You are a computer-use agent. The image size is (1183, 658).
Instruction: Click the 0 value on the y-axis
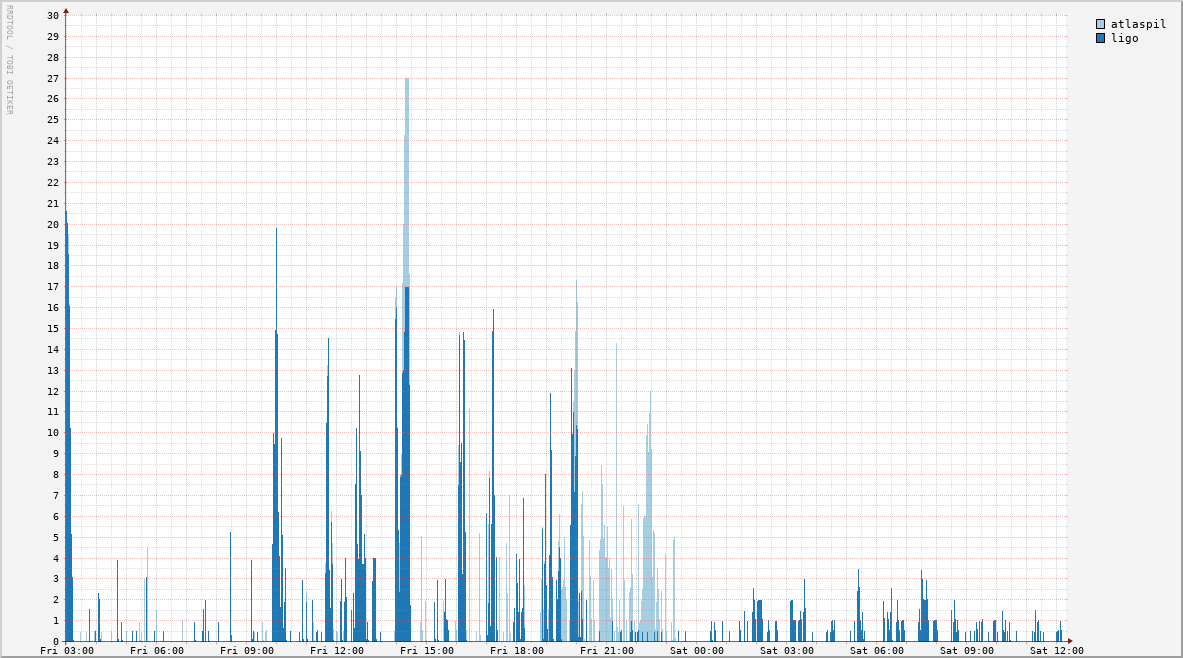(x=56, y=641)
